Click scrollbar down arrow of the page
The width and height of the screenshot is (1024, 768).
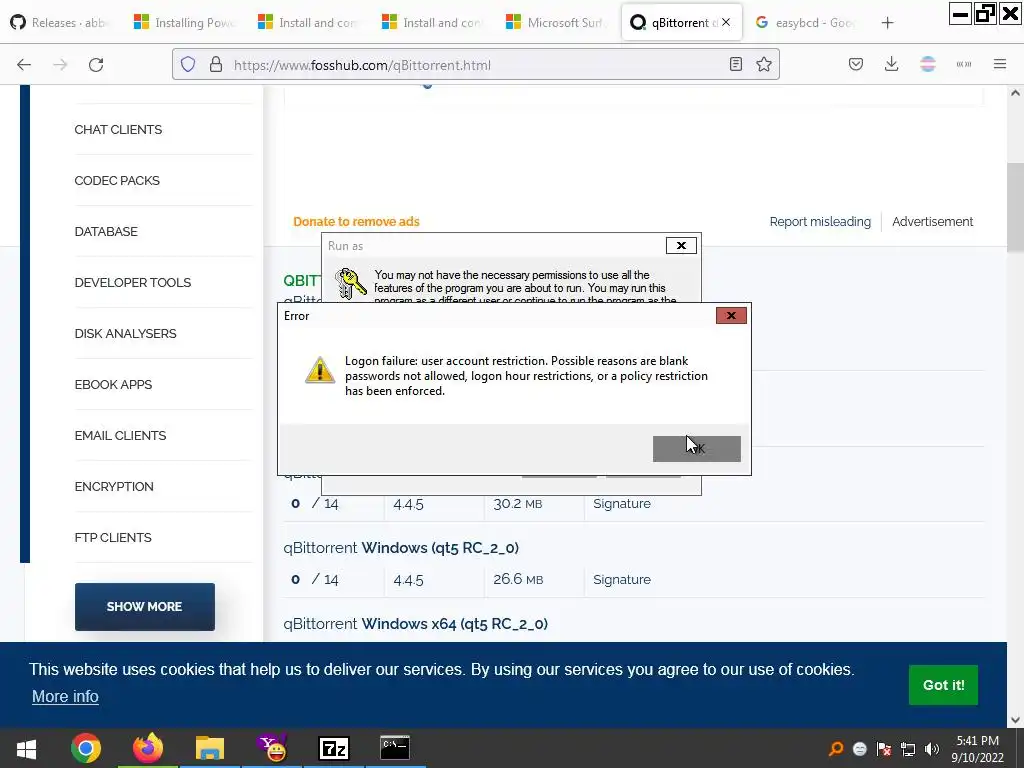click(1015, 720)
